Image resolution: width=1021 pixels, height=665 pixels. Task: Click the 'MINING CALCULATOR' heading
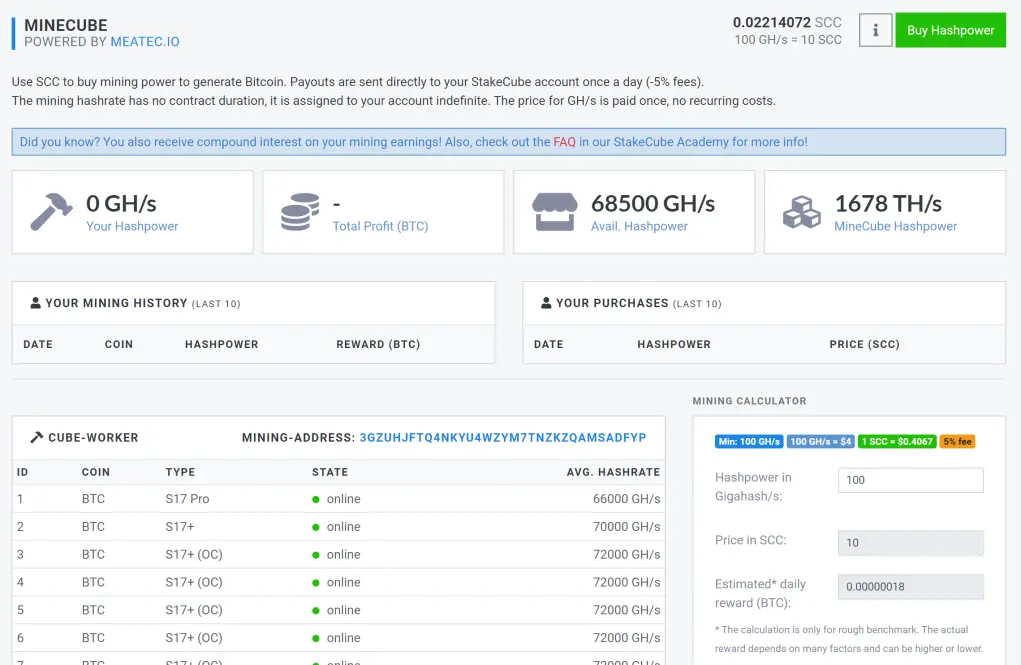tap(749, 401)
